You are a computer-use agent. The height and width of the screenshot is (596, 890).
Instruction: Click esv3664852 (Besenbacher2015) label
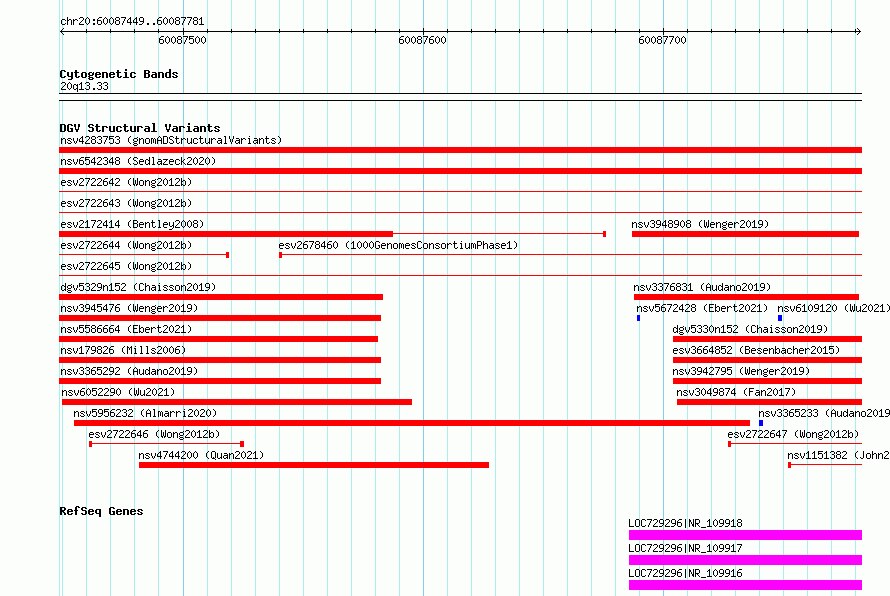click(x=756, y=350)
